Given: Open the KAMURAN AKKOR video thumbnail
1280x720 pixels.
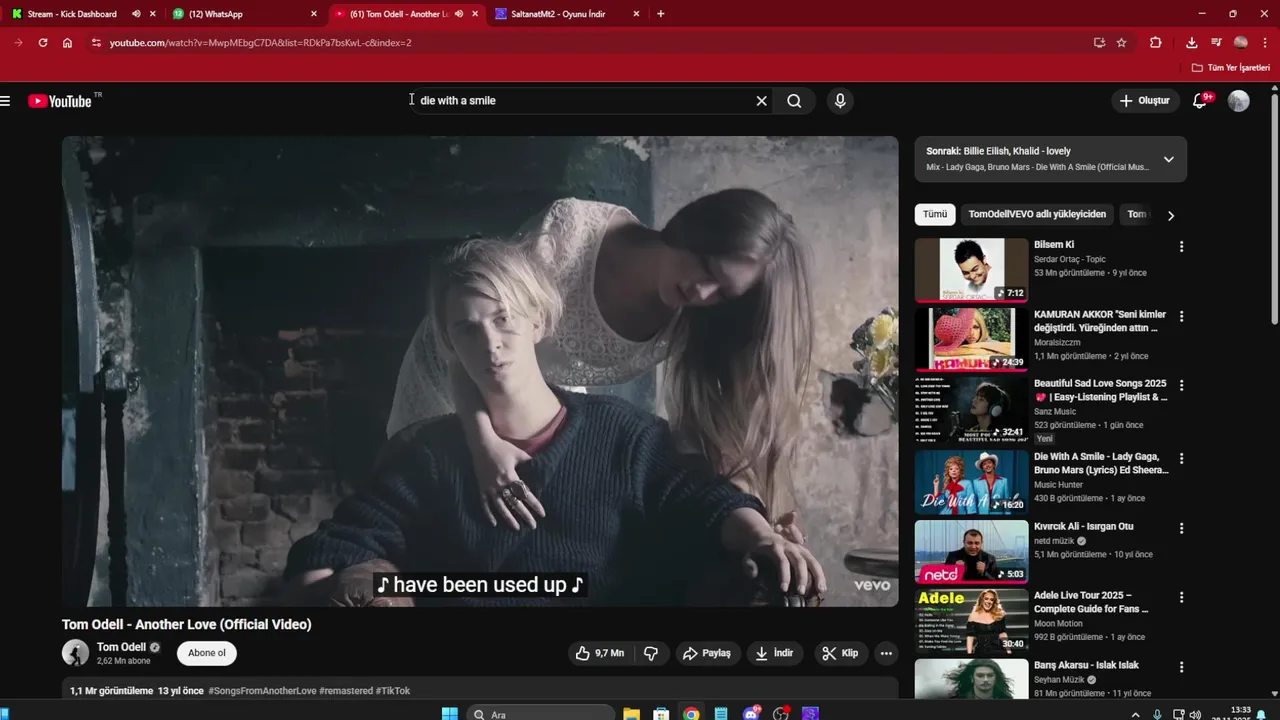Looking at the screenshot, I should click(971, 339).
